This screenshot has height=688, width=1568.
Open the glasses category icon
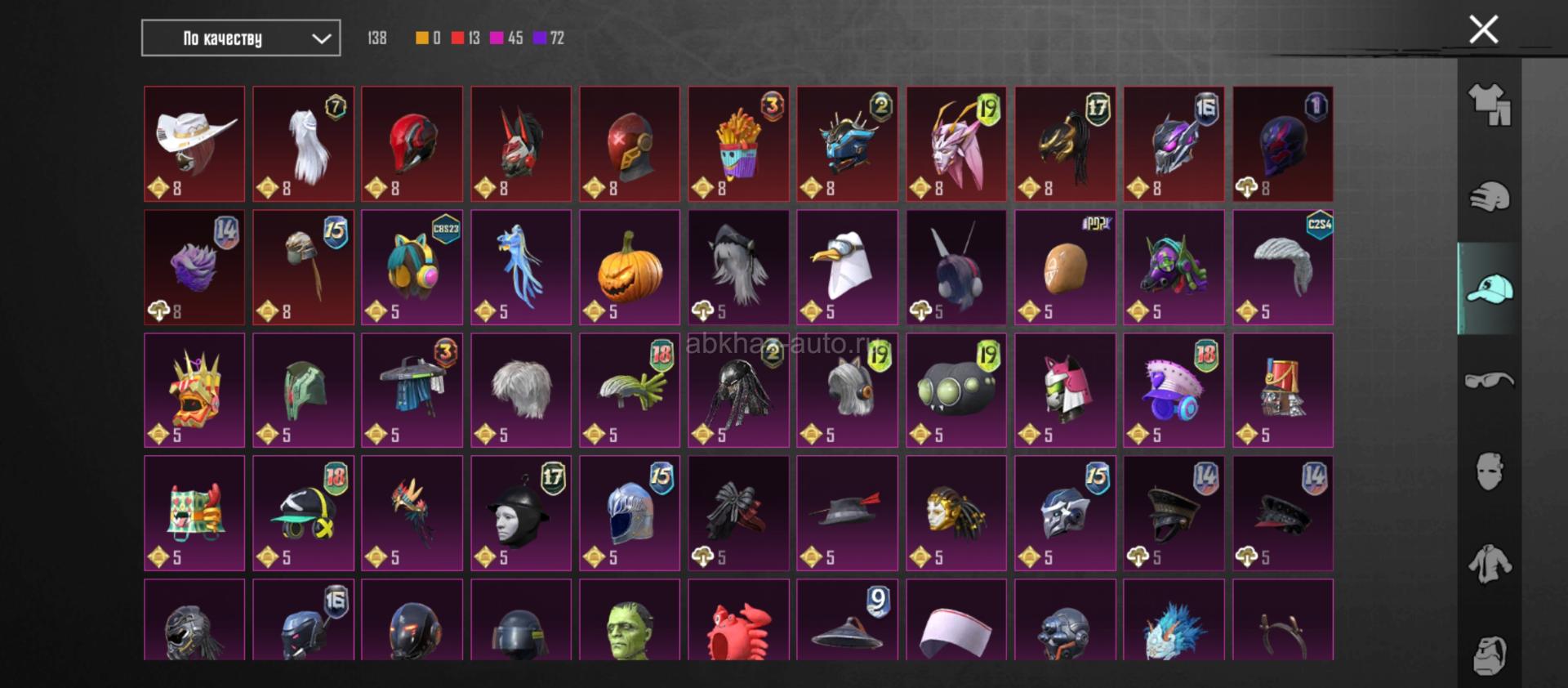click(x=1490, y=380)
